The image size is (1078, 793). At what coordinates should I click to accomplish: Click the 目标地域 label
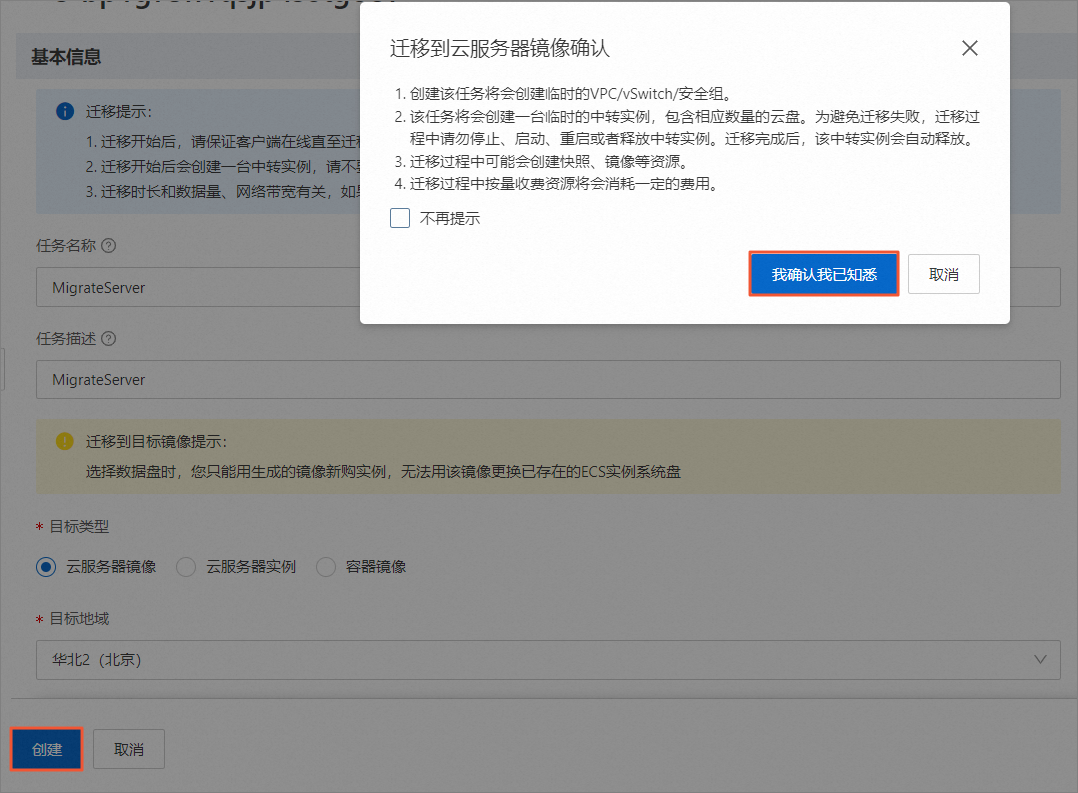point(79,618)
